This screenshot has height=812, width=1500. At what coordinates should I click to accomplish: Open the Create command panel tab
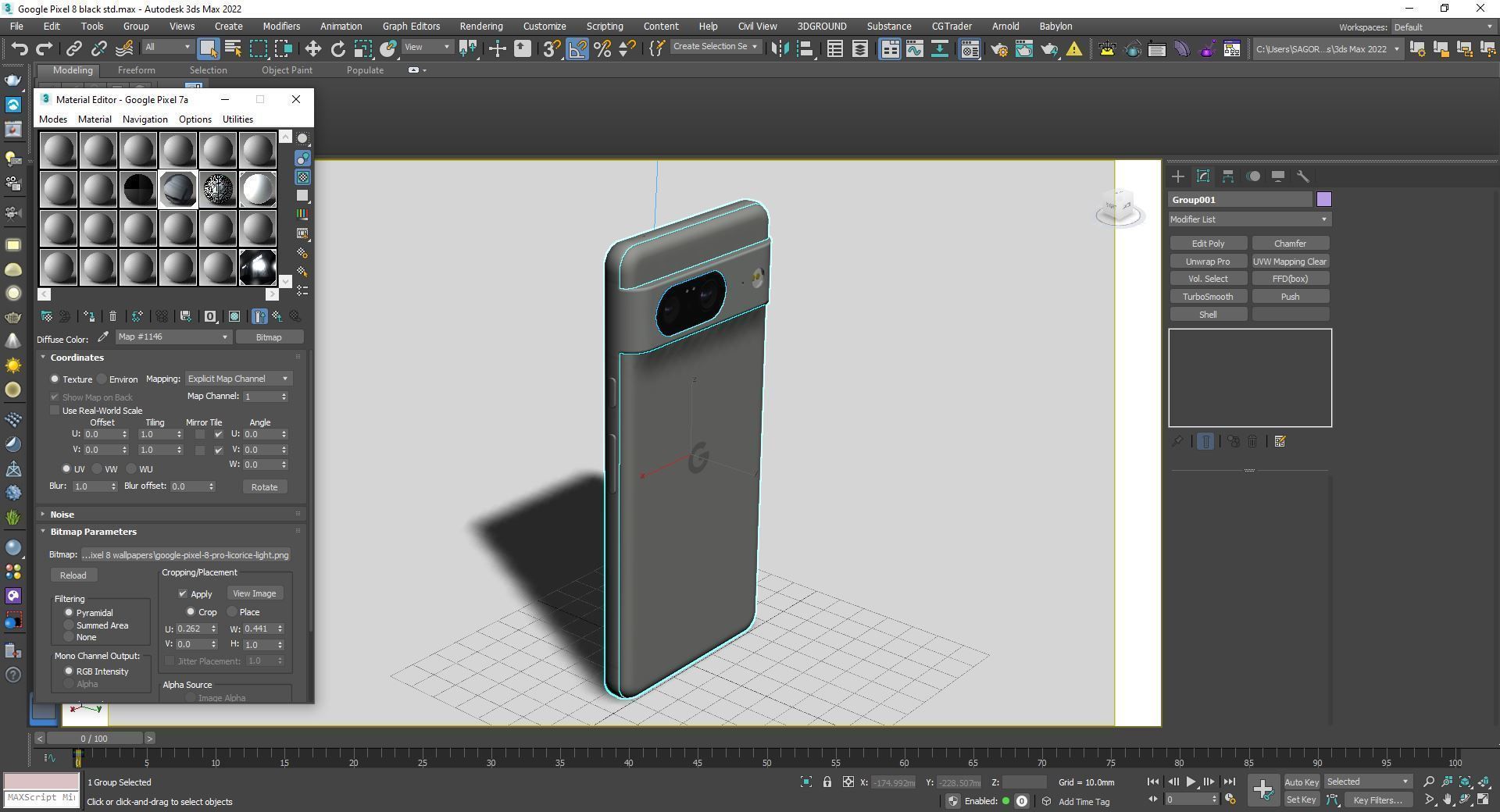click(1178, 176)
